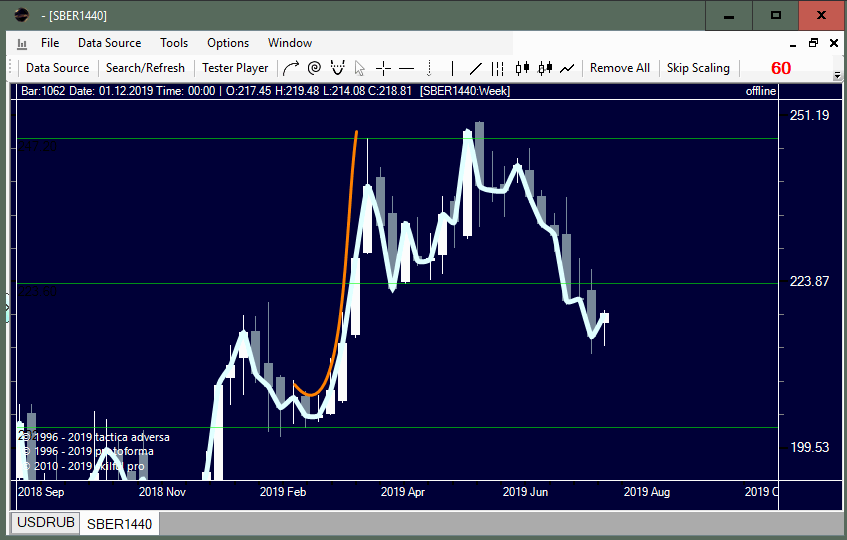The image size is (847, 540).
Task: Open the Tools menu
Action: pyautogui.click(x=174, y=43)
